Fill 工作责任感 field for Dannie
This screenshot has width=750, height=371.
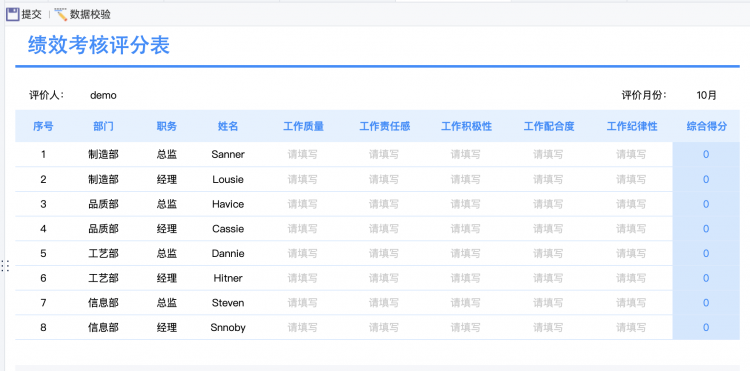coord(384,253)
